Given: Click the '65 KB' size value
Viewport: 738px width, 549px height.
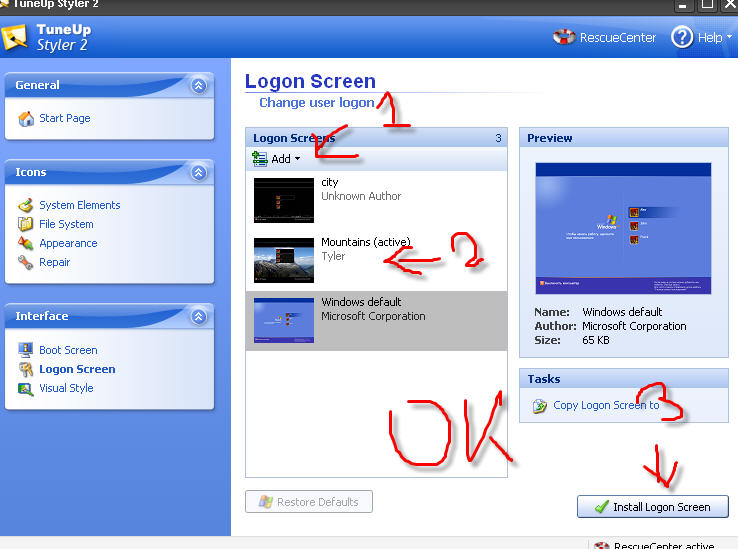Looking at the screenshot, I should point(596,340).
